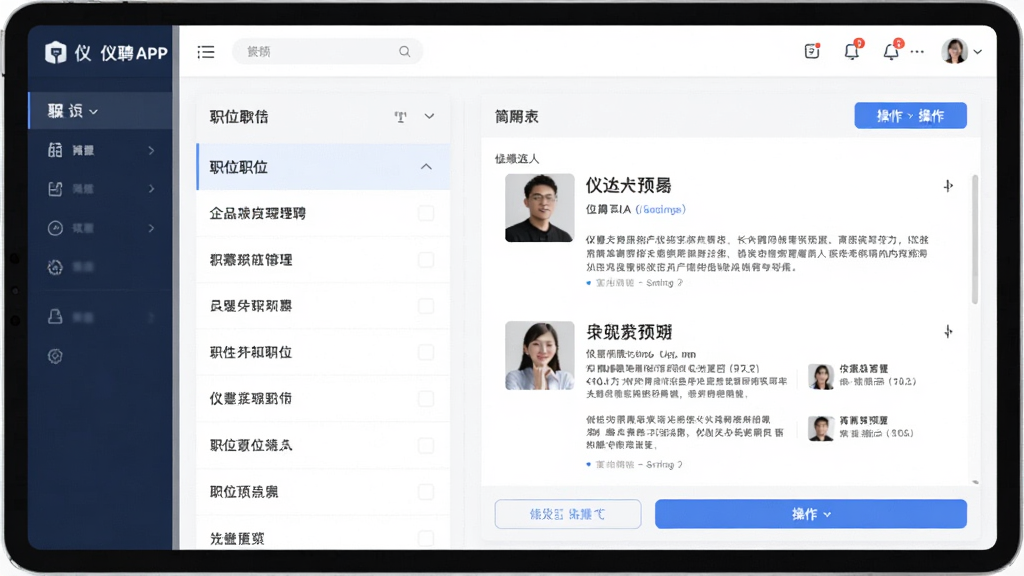Screen dimensions: 1024x576
Task: Click the man referee avatar in second card
Action: point(821,428)
